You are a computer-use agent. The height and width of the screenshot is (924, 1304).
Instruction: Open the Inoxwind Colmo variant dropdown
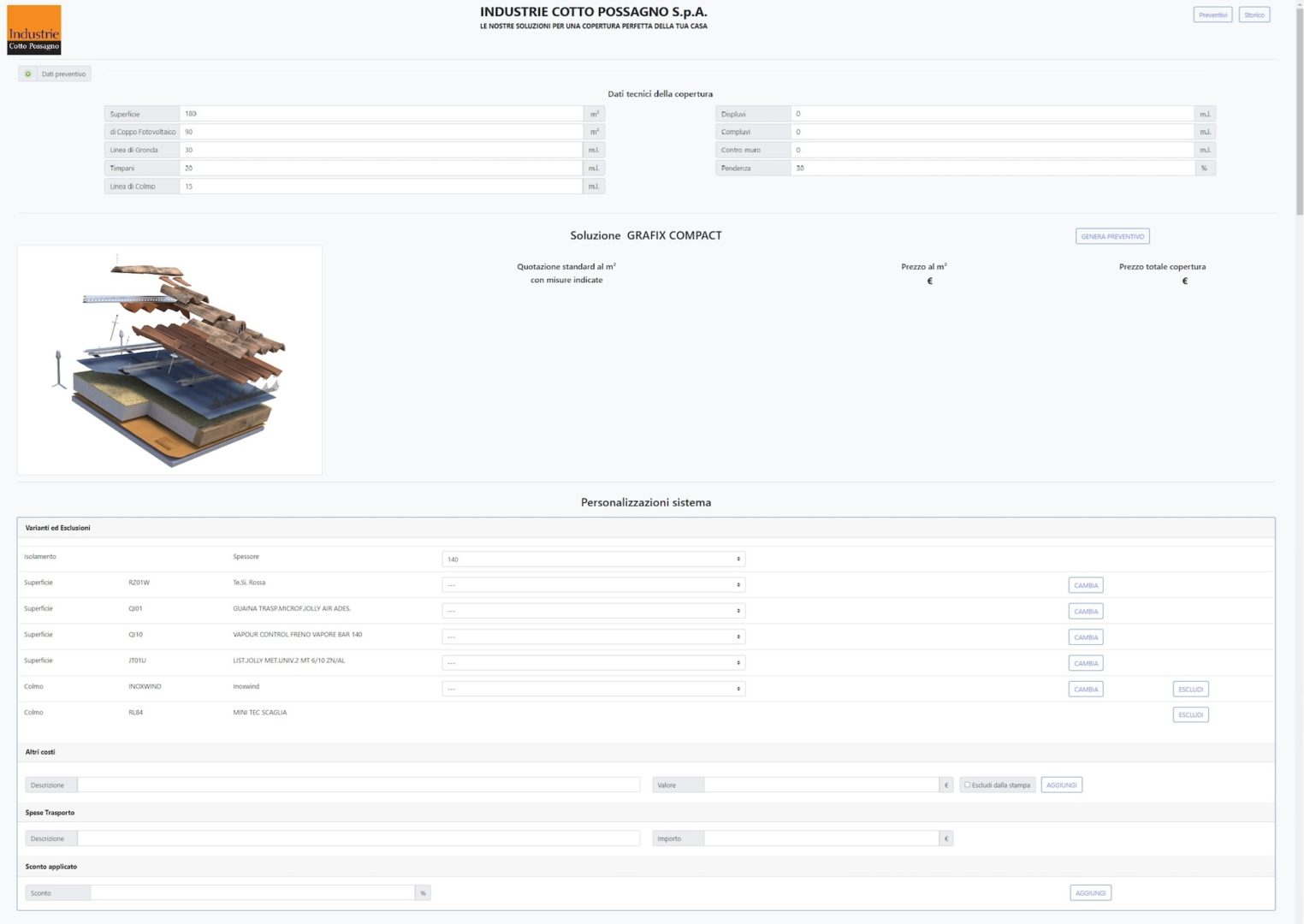(593, 689)
